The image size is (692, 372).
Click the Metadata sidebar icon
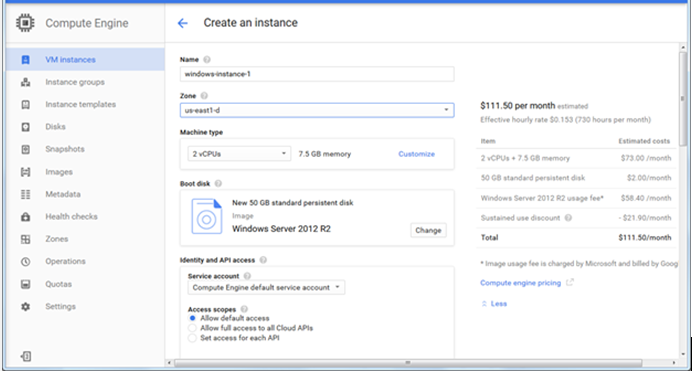[x=26, y=194]
